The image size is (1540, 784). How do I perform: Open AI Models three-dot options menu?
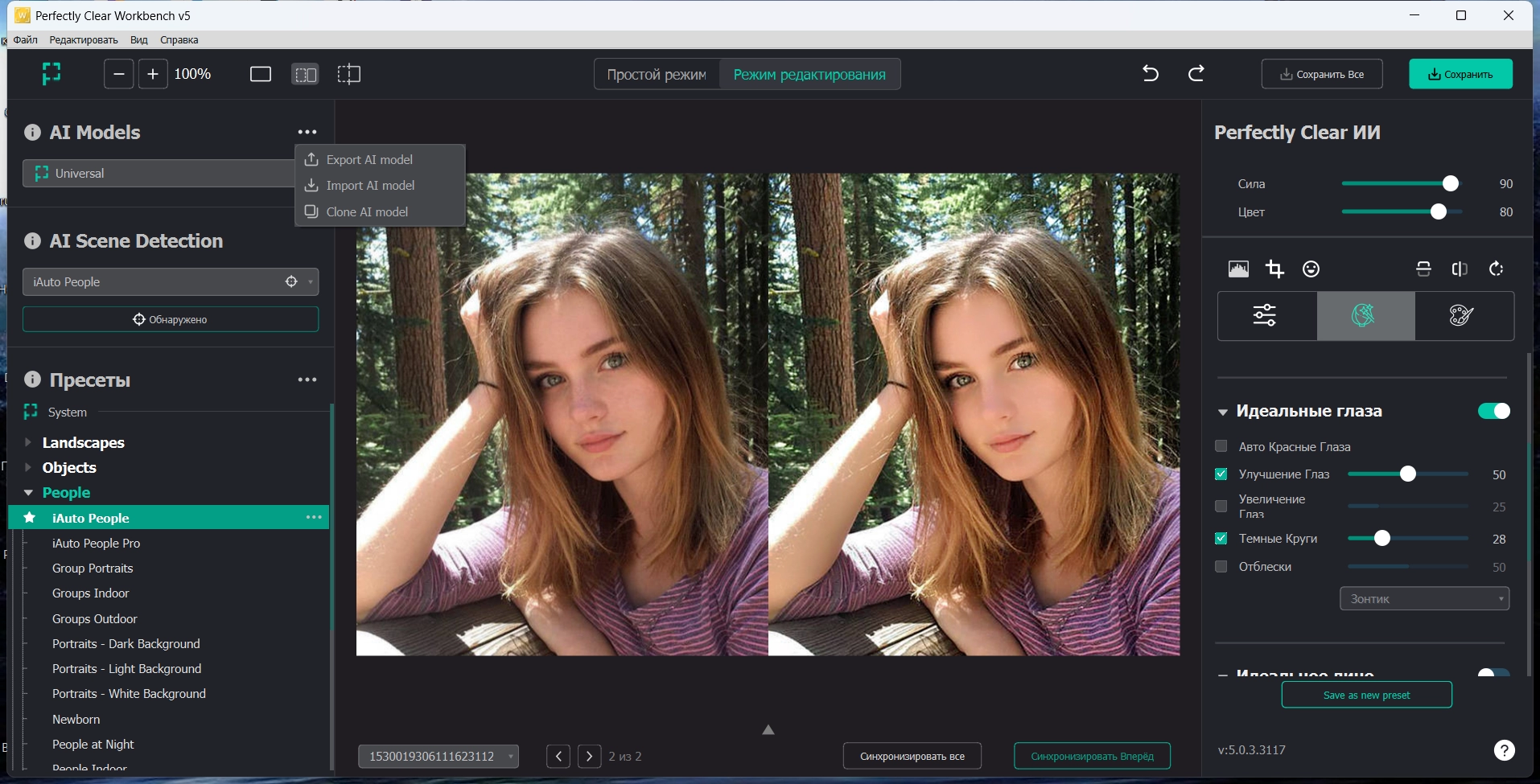(307, 132)
